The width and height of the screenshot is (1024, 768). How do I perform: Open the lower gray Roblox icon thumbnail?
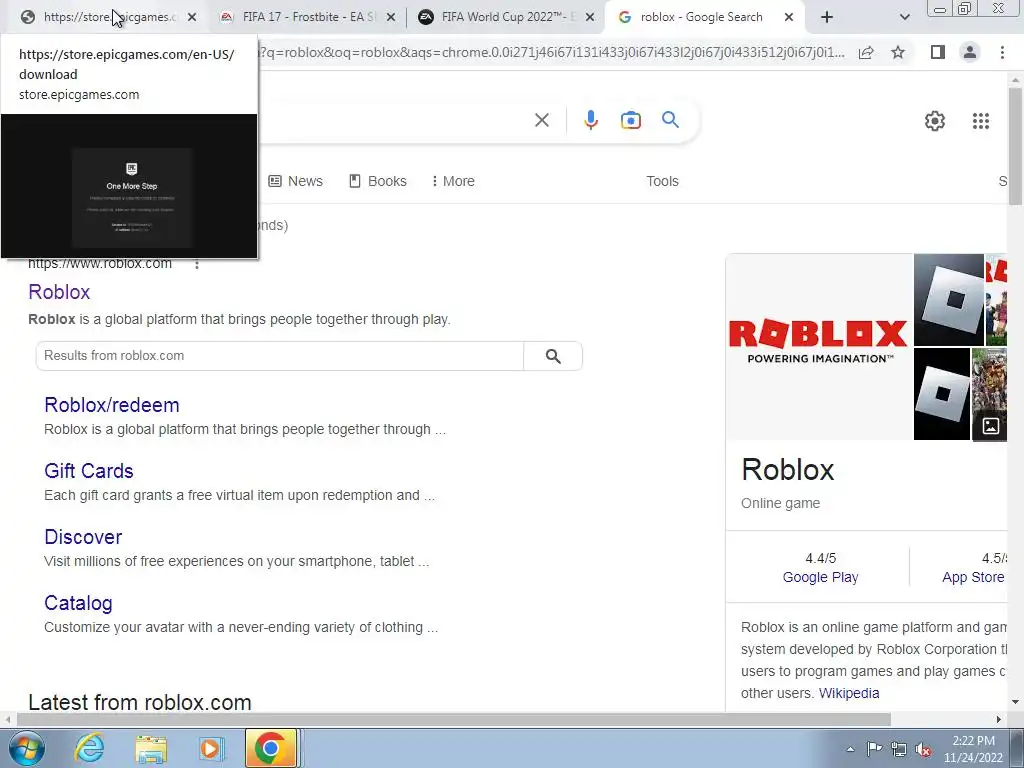(x=942, y=394)
